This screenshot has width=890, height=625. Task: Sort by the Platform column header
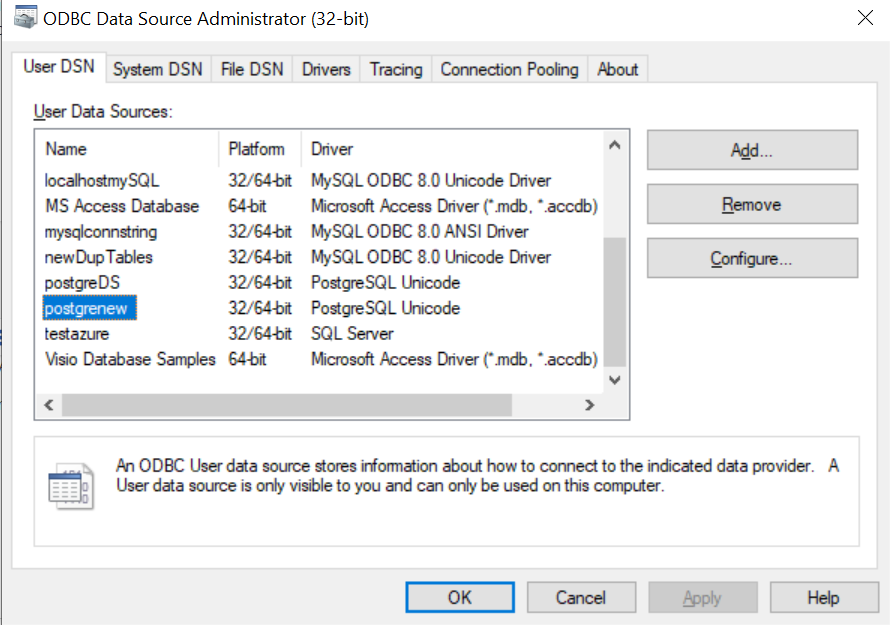click(x=260, y=149)
